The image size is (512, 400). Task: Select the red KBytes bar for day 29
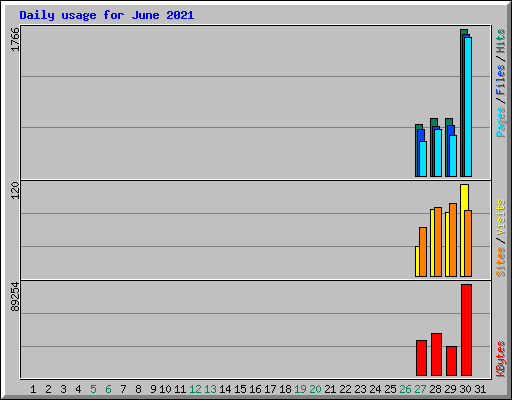tap(451, 361)
